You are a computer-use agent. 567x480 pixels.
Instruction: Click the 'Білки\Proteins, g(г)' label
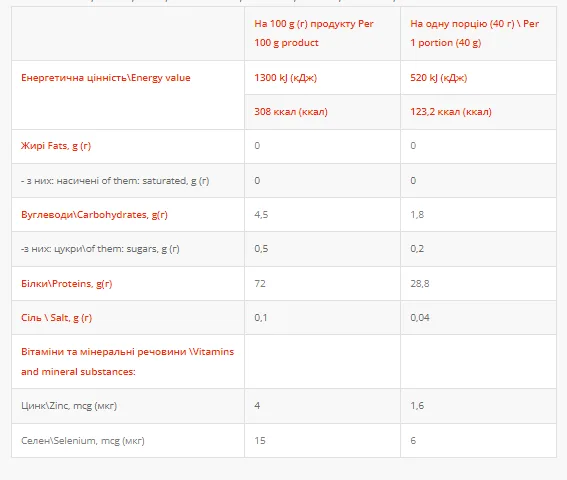(67, 284)
